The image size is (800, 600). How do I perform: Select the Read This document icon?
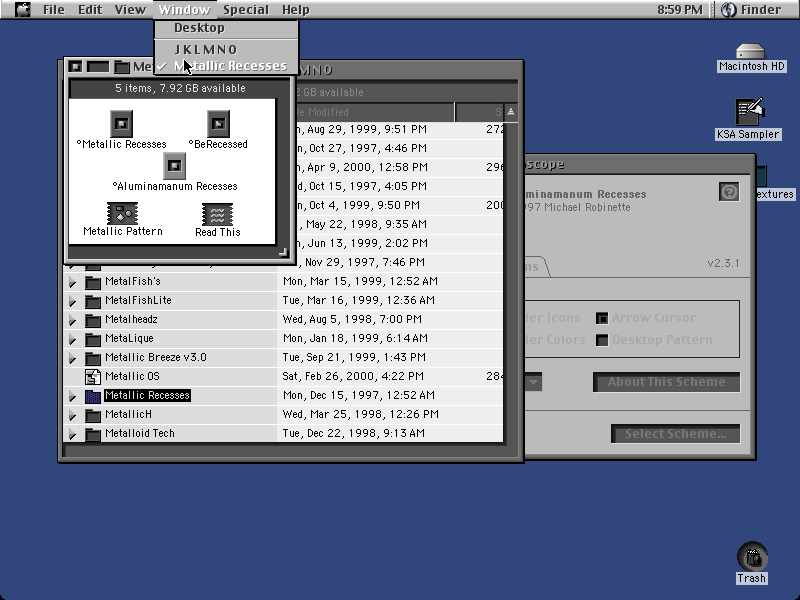(x=217, y=214)
